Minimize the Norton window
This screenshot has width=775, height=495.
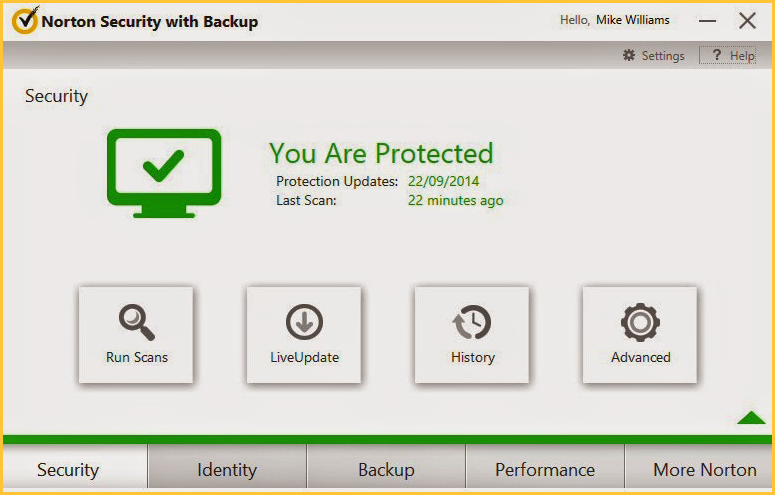(707, 21)
